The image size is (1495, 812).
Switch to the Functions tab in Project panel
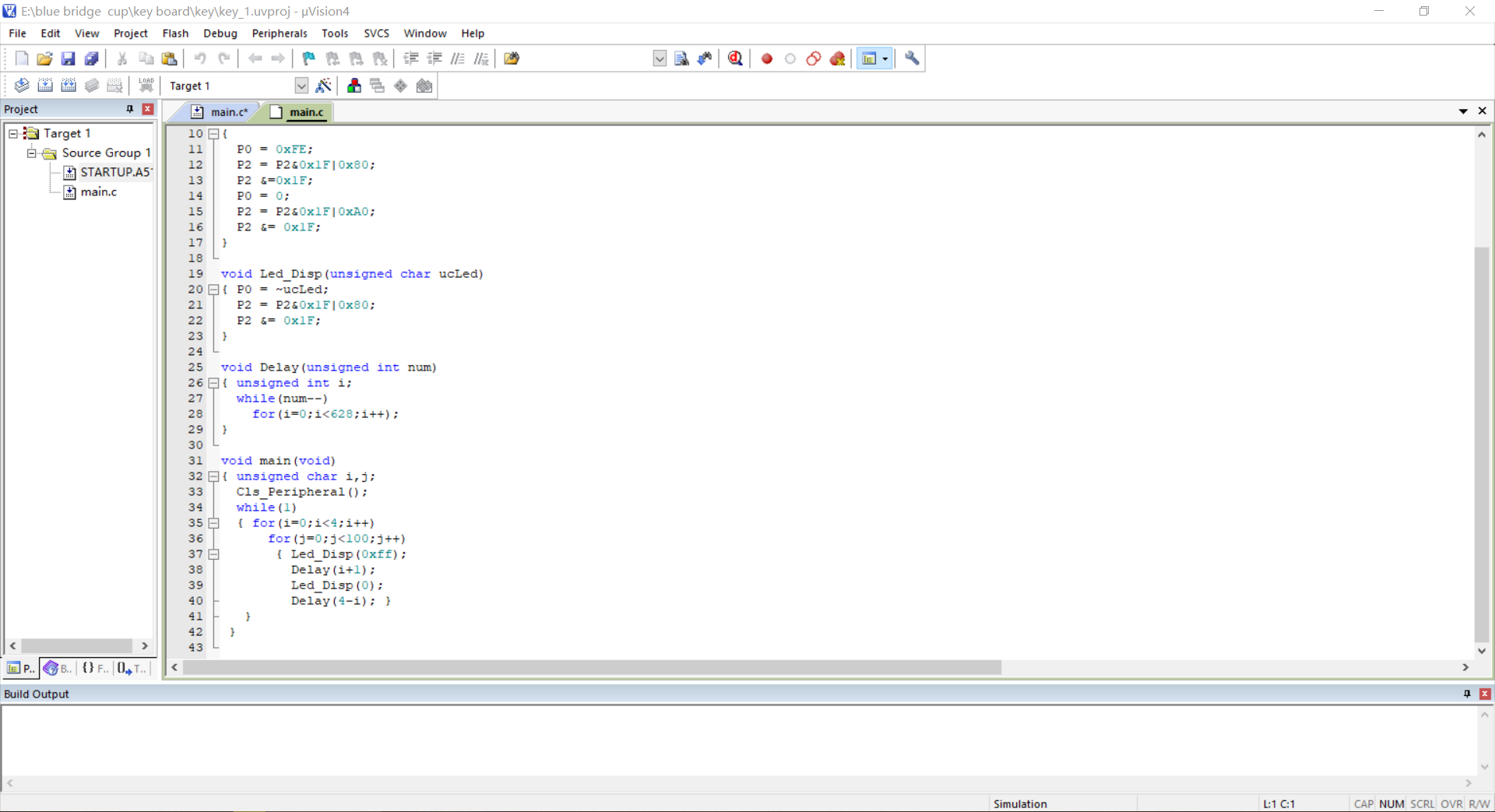[x=95, y=668]
